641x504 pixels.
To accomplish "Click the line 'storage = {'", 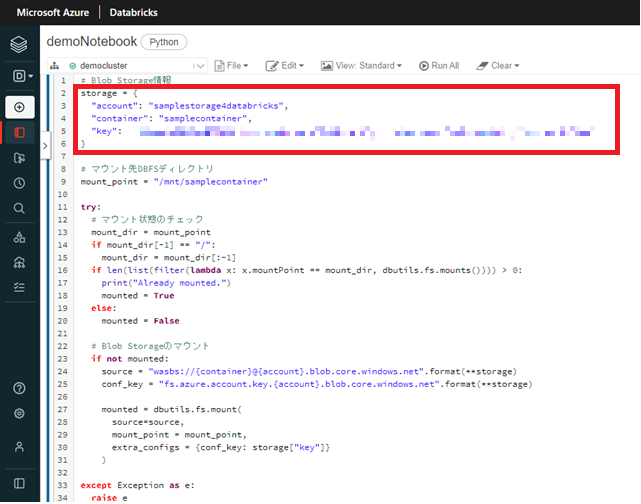I will 109,93.
